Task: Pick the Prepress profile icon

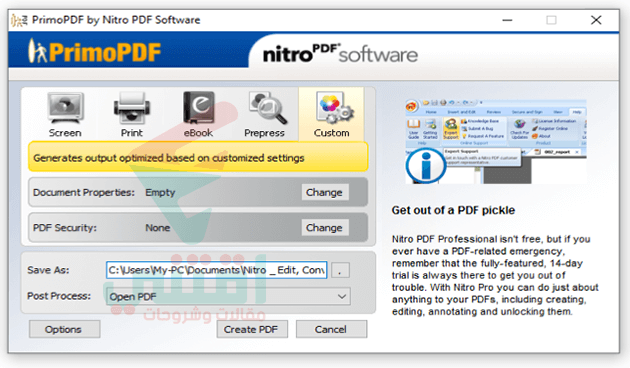Action: click(x=267, y=108)
